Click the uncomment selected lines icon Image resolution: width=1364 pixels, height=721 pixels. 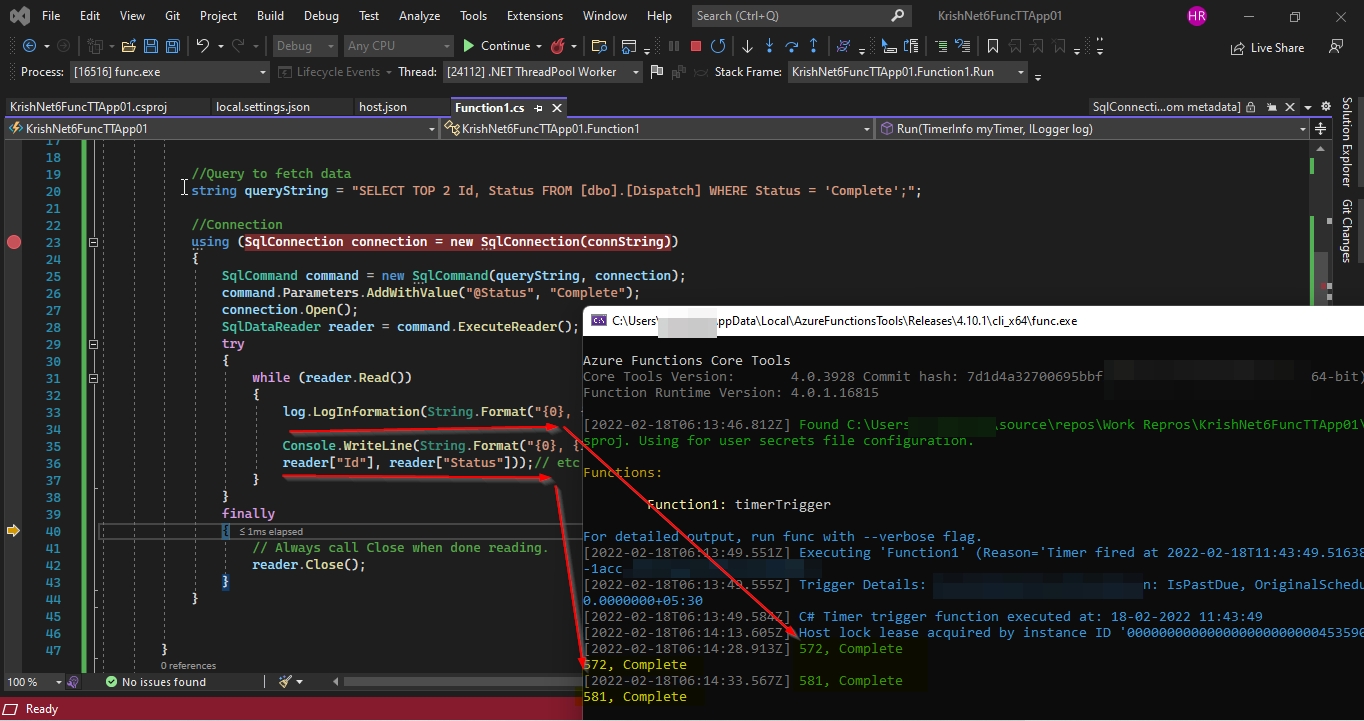tap(963, 46)
